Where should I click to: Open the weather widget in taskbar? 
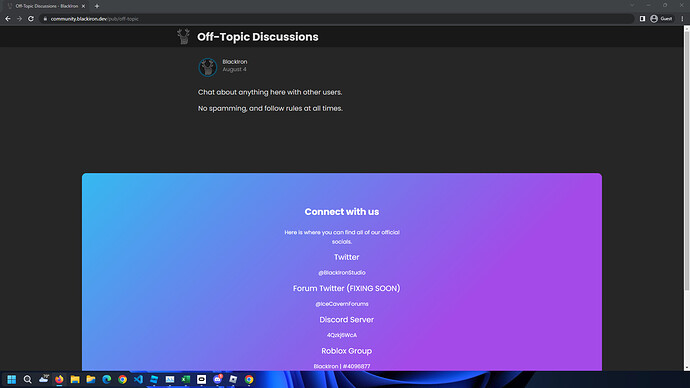coord(44,379)
